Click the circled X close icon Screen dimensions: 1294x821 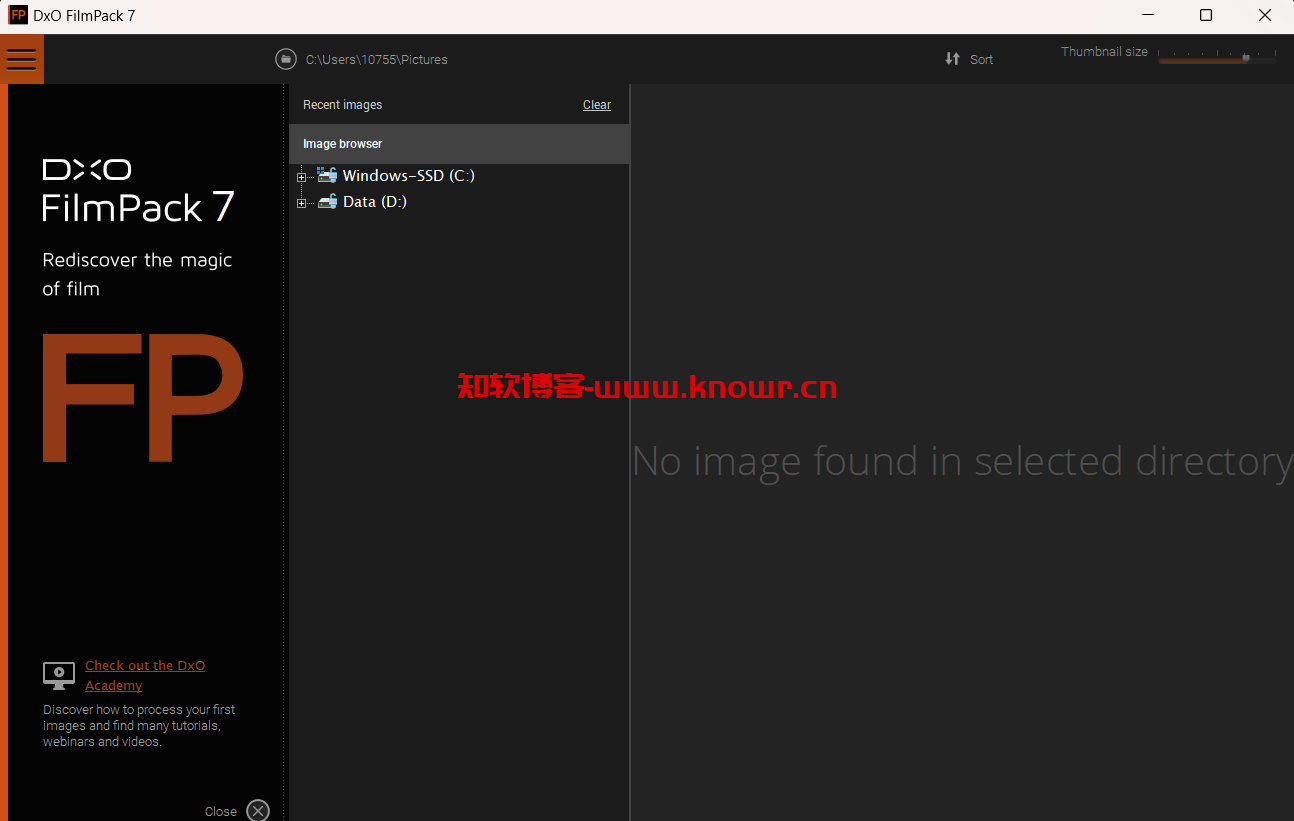[x=258, y=810]
